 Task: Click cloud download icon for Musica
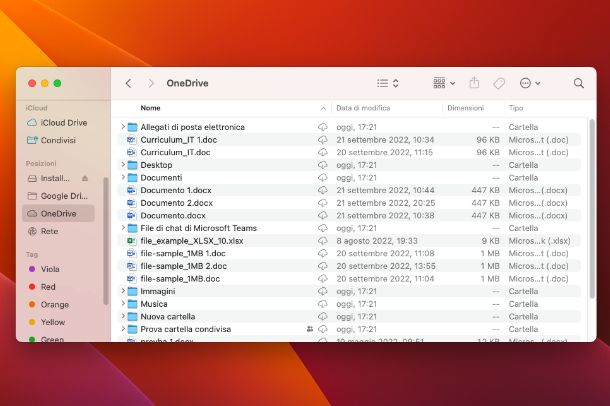tap(323, 304)
